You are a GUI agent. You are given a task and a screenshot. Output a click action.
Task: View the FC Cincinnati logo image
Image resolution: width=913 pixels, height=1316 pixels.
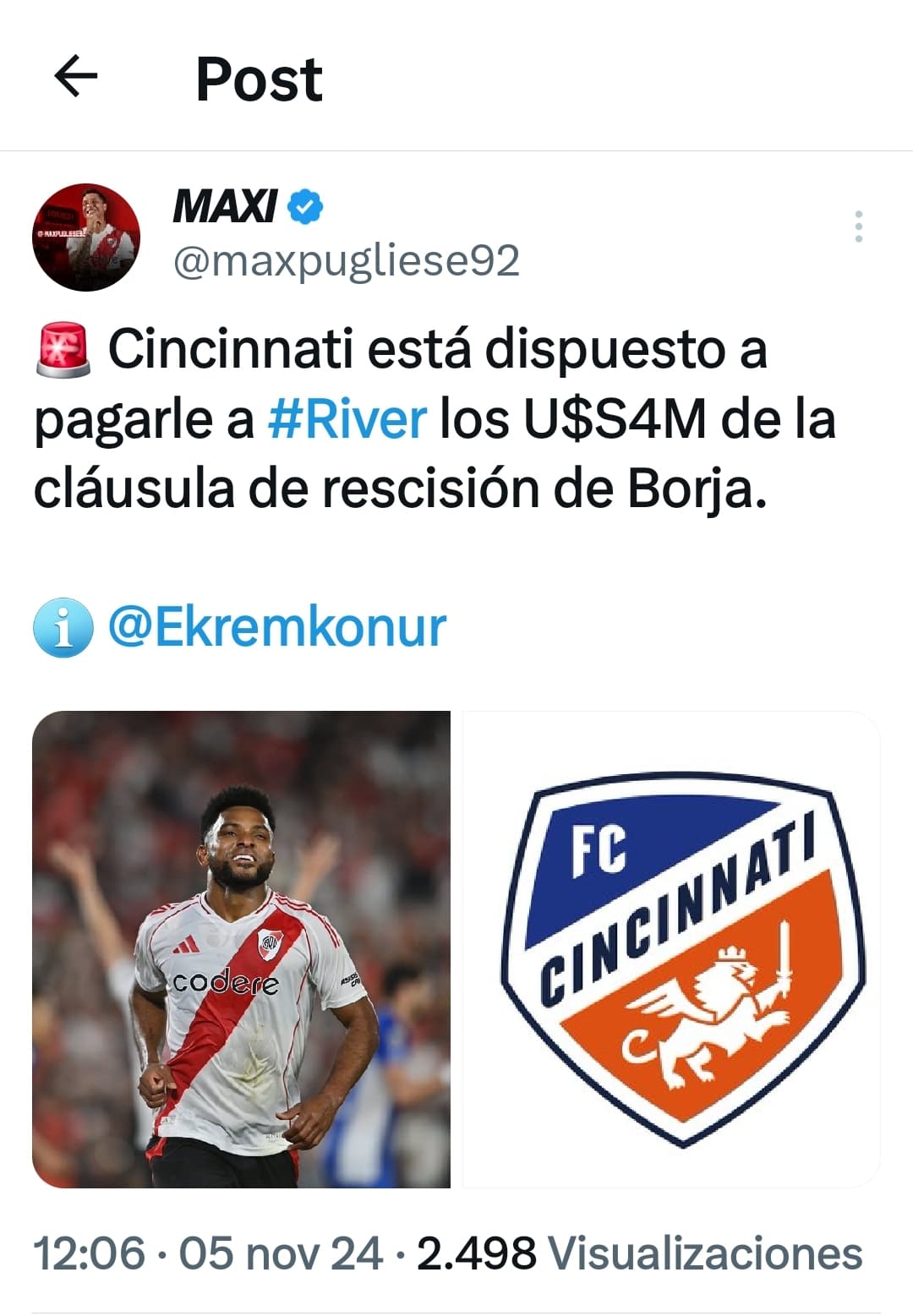[672, 949]
